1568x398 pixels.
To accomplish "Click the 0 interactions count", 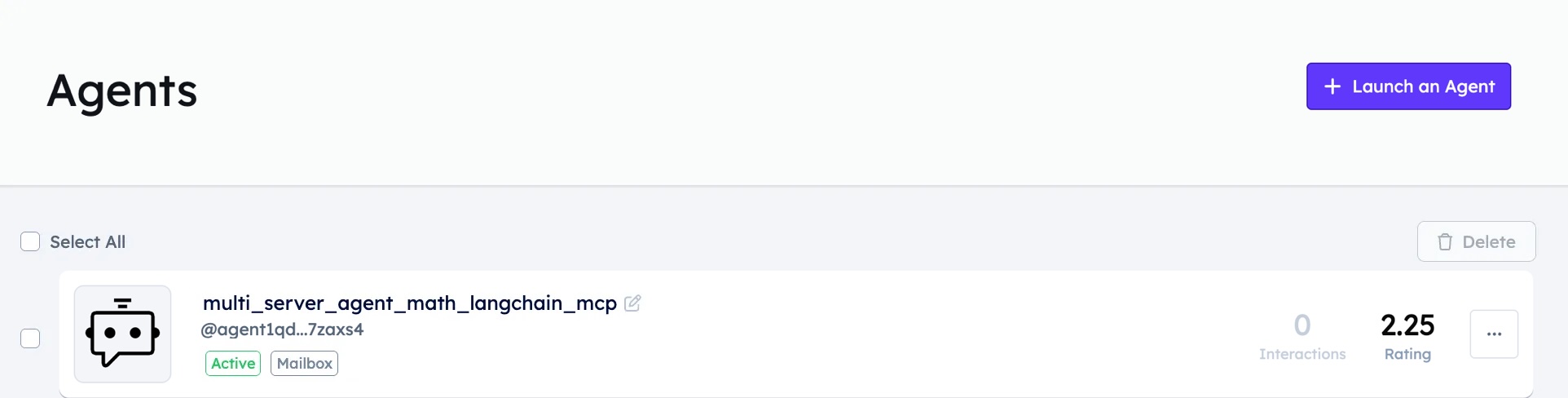I will click(1302, 325).
